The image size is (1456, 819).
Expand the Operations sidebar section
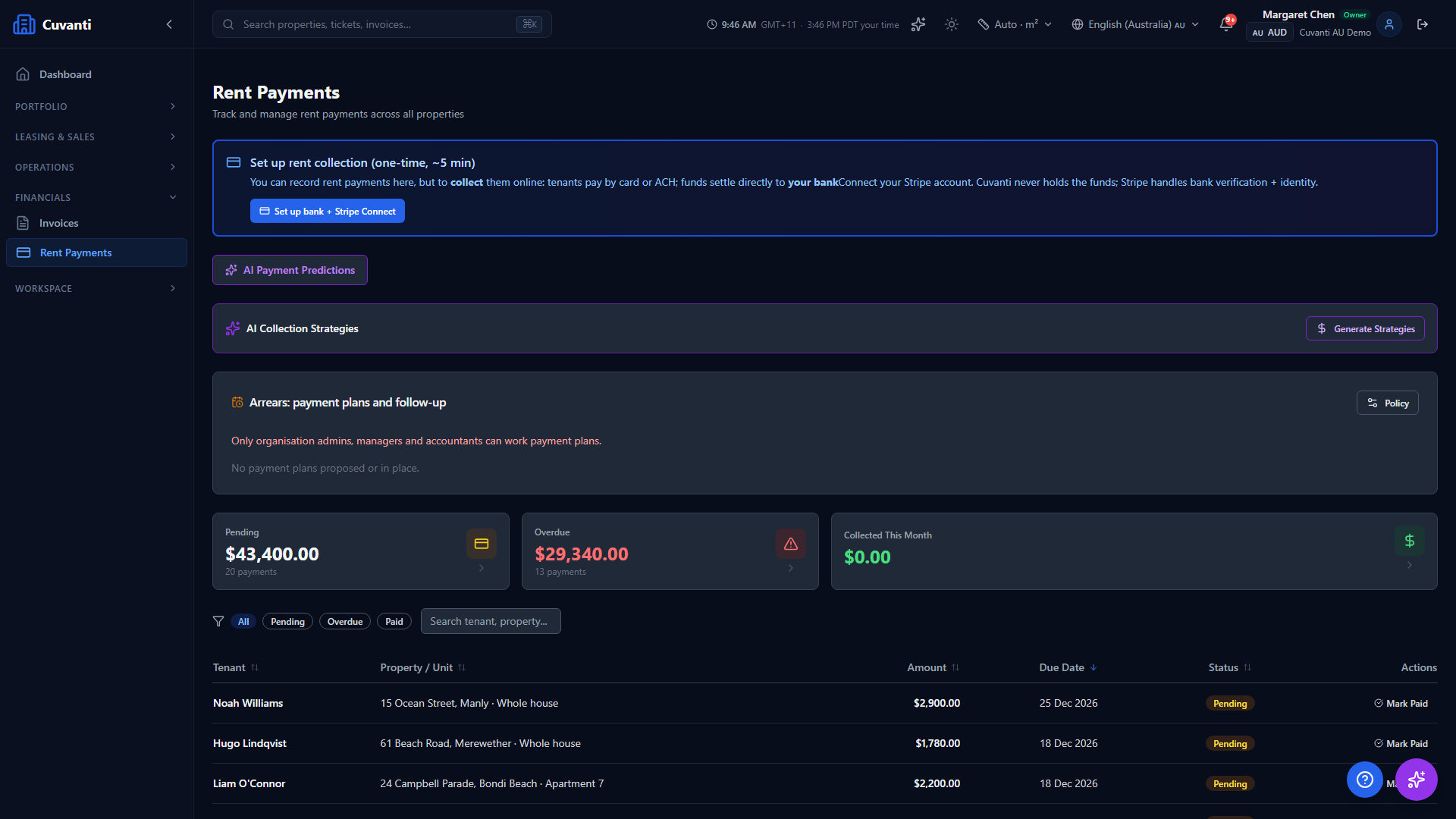(96, 167)
